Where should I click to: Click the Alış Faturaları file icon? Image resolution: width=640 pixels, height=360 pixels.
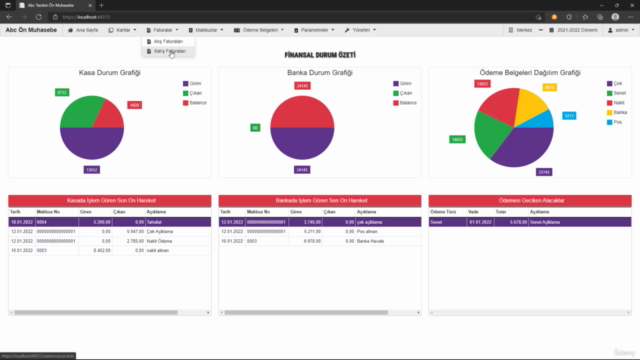coord(149,41)
